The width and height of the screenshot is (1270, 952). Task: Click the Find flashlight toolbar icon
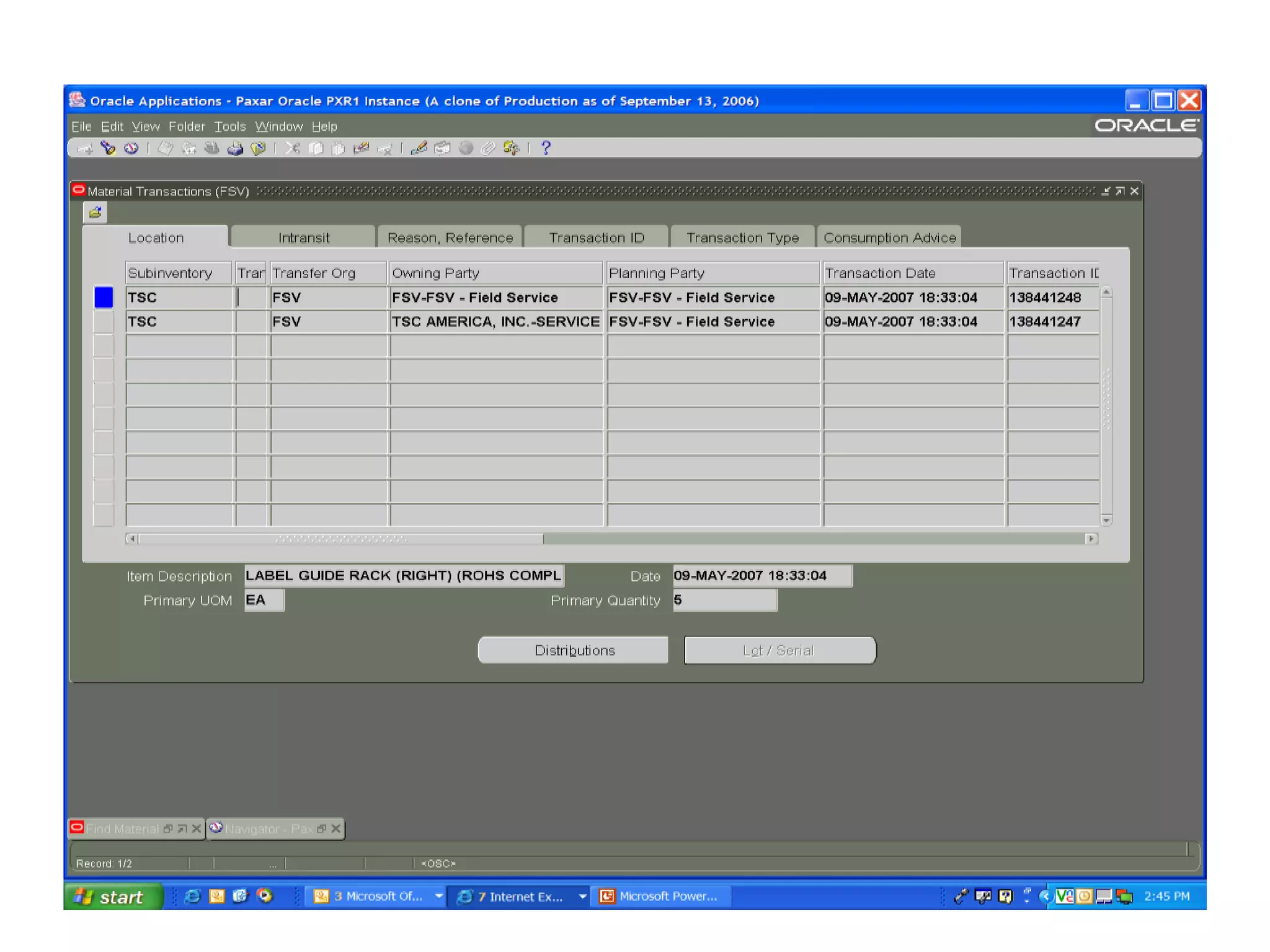[109, 149]
